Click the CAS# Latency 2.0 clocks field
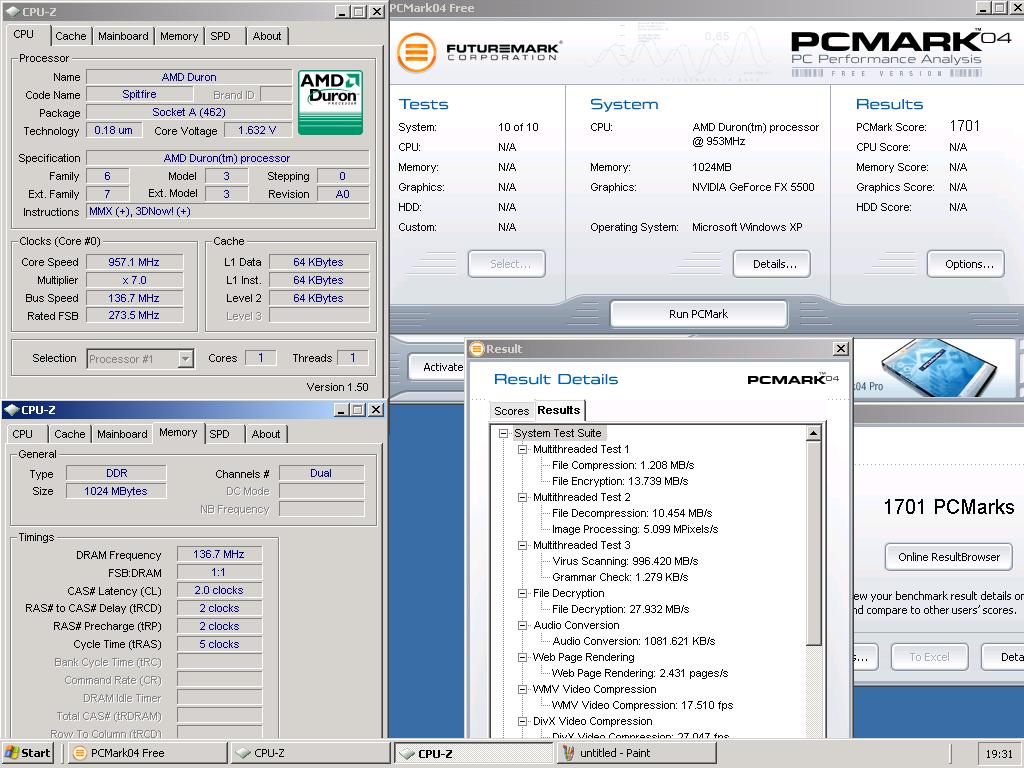Screen dimensions: 1024x768 (x=219, y=590)
